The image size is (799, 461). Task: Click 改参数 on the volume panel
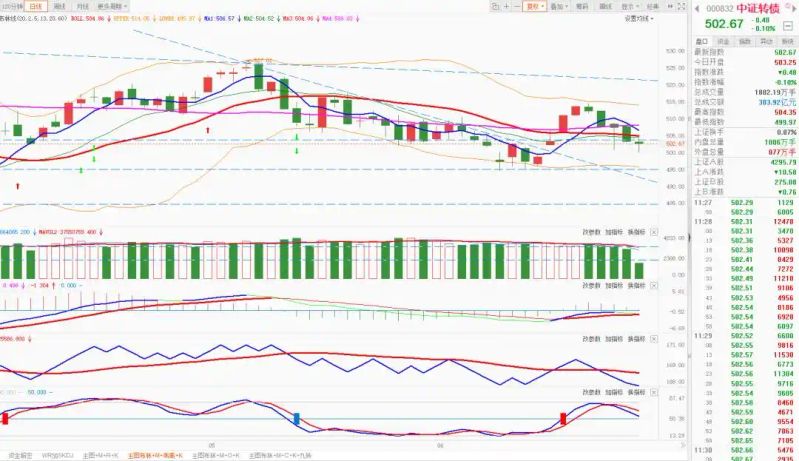coord(592,232)
